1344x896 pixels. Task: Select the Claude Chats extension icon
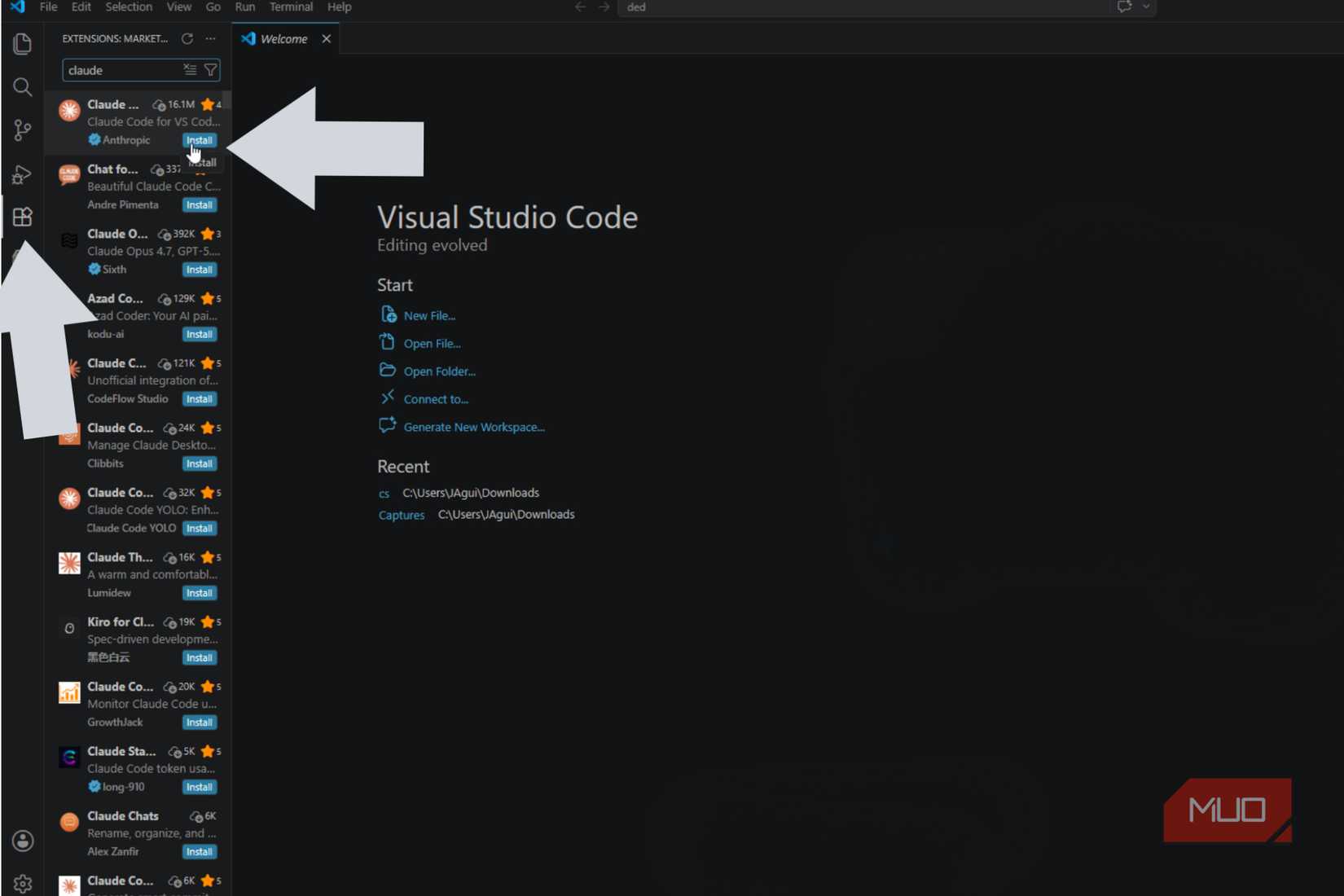[69, 822]
